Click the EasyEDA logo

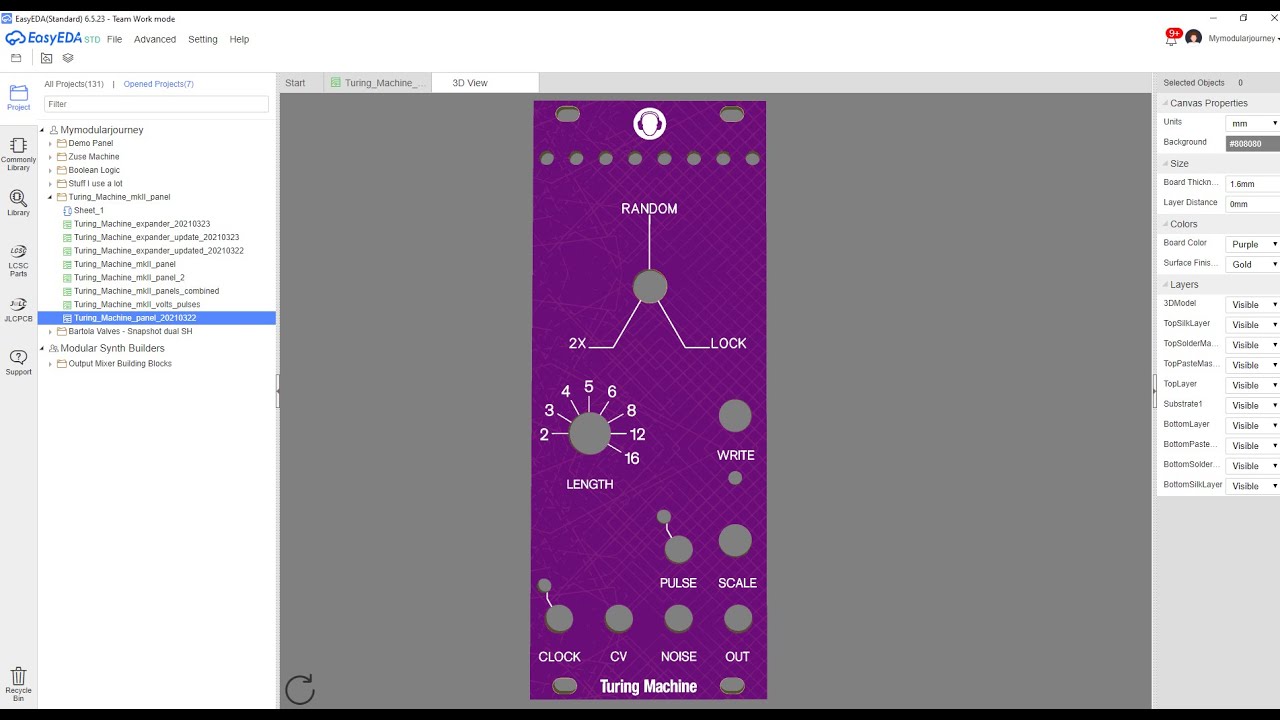pyautogui.click(x=53, y=38)
